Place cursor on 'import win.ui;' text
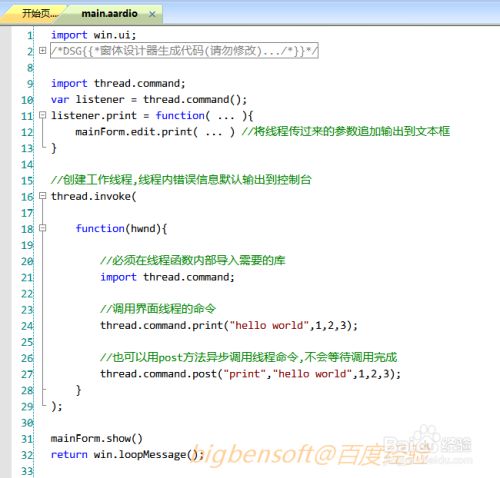This screenshot has height=478, width=500. (93, 35)
